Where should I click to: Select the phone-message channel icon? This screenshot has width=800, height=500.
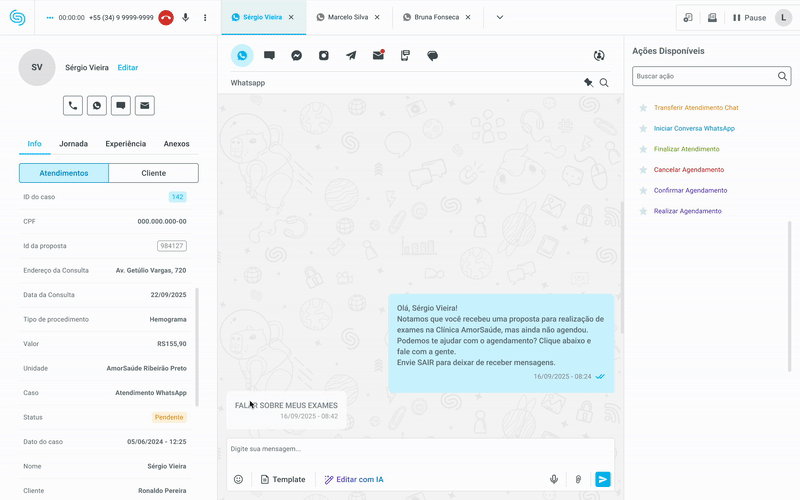(405, 56)
